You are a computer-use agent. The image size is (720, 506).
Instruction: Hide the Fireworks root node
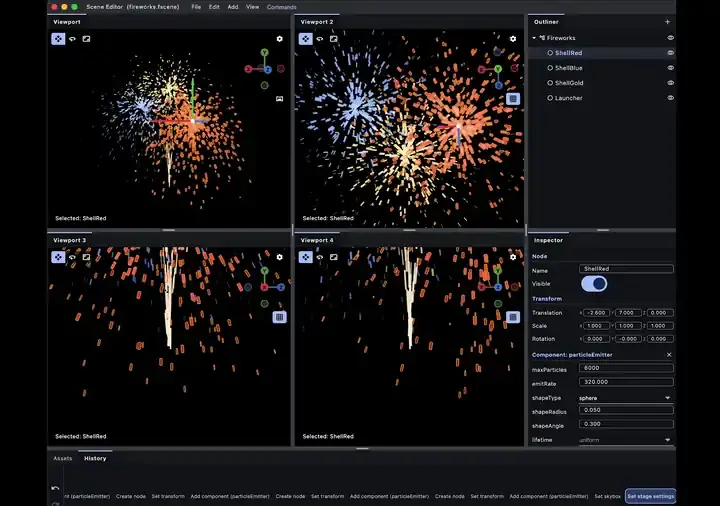(670, 38)
